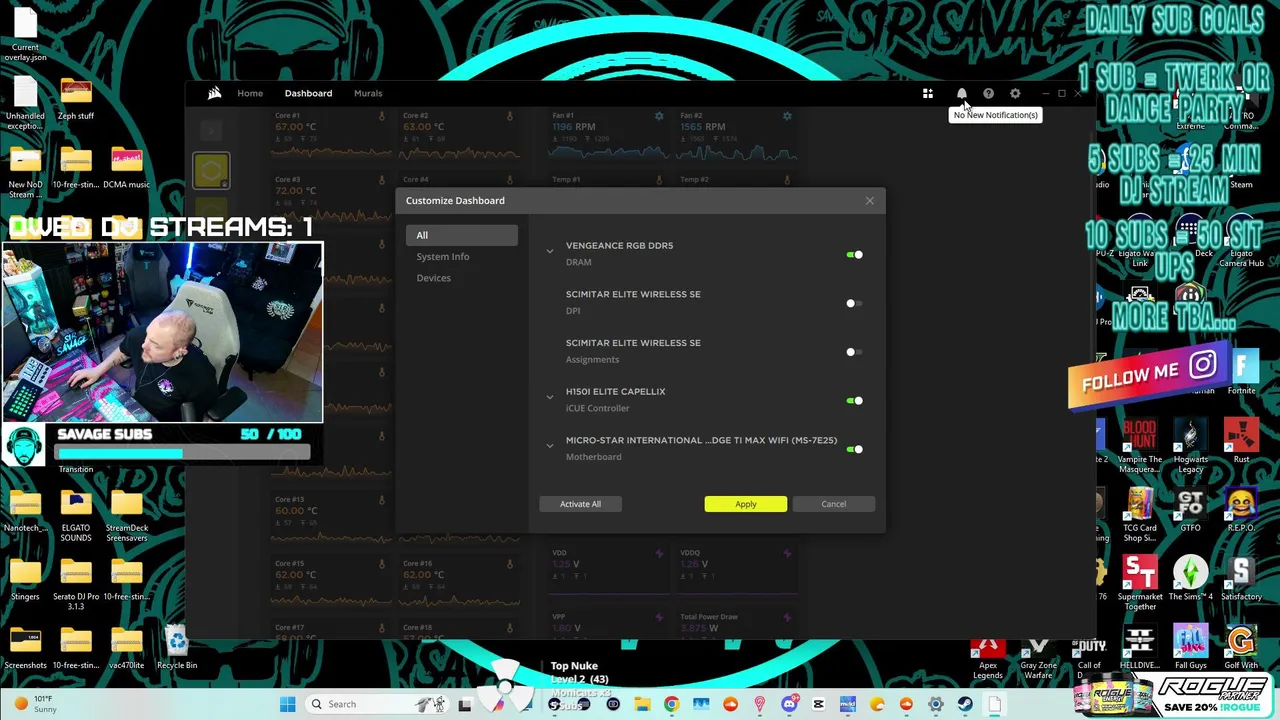Open Discord from the taskbar

tap(789, 704)
